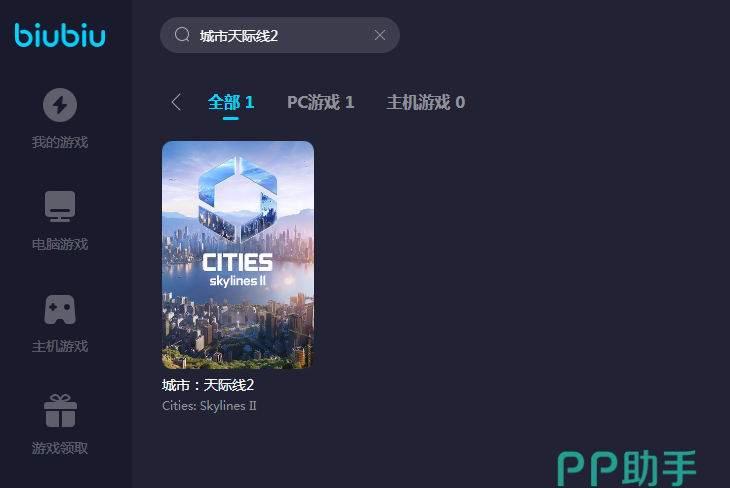Image resolution: width=730 pixels, height=488 pixels.
Task: Open Cities Skylines II cover thumbnail
Action: [x=238, y=255]
